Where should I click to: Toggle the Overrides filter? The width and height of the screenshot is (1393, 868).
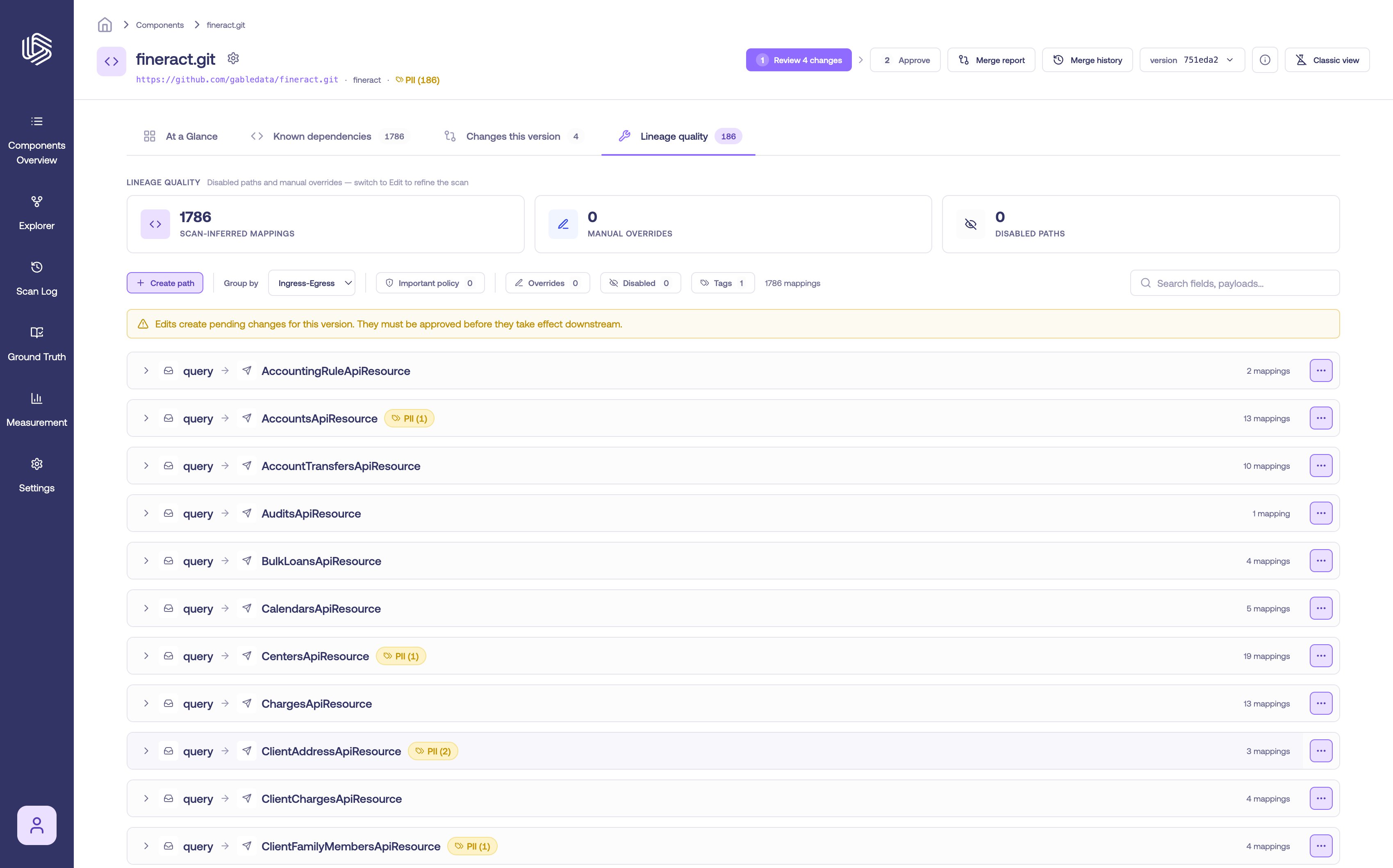547,283
